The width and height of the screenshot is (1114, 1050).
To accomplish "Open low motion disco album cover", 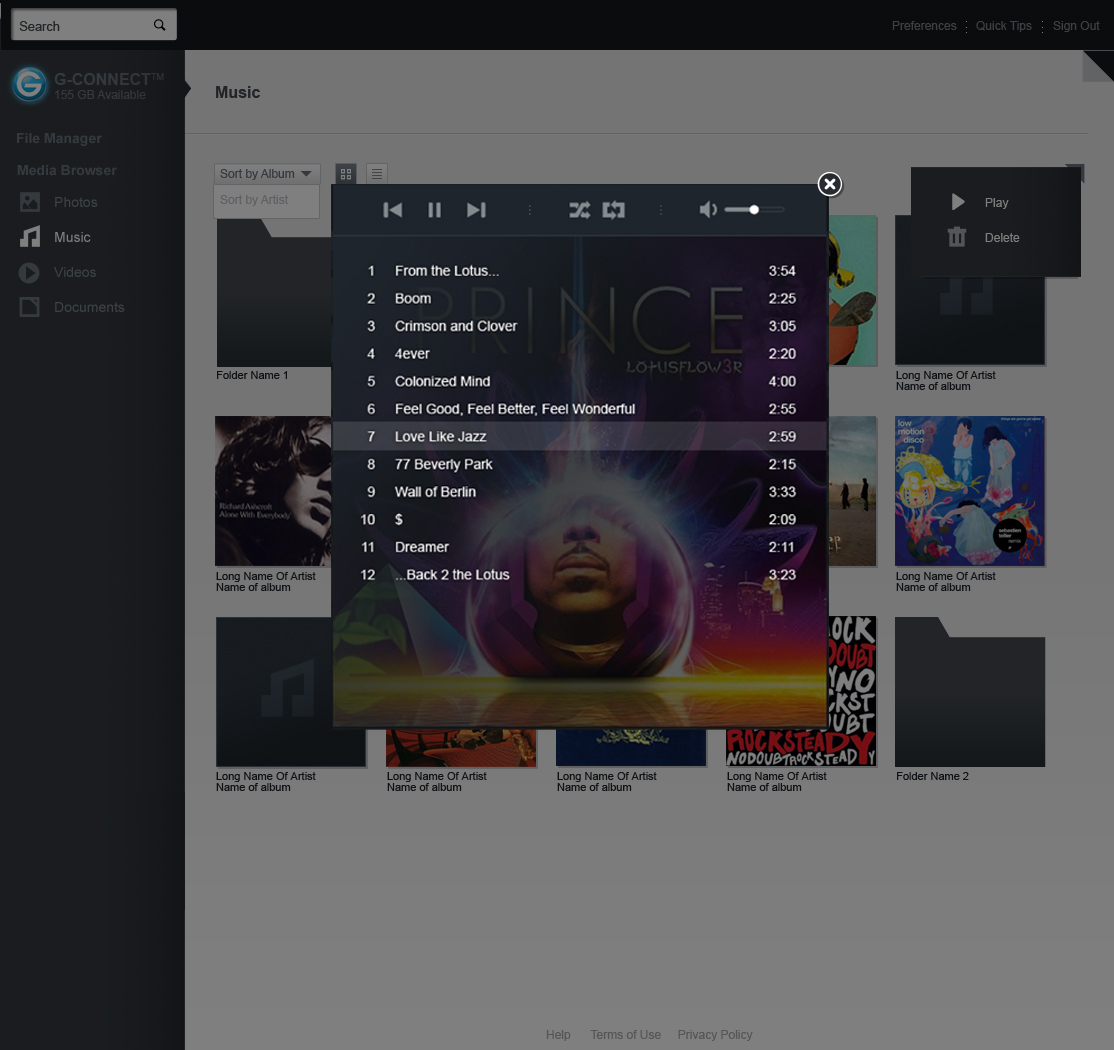I will 970,491.
